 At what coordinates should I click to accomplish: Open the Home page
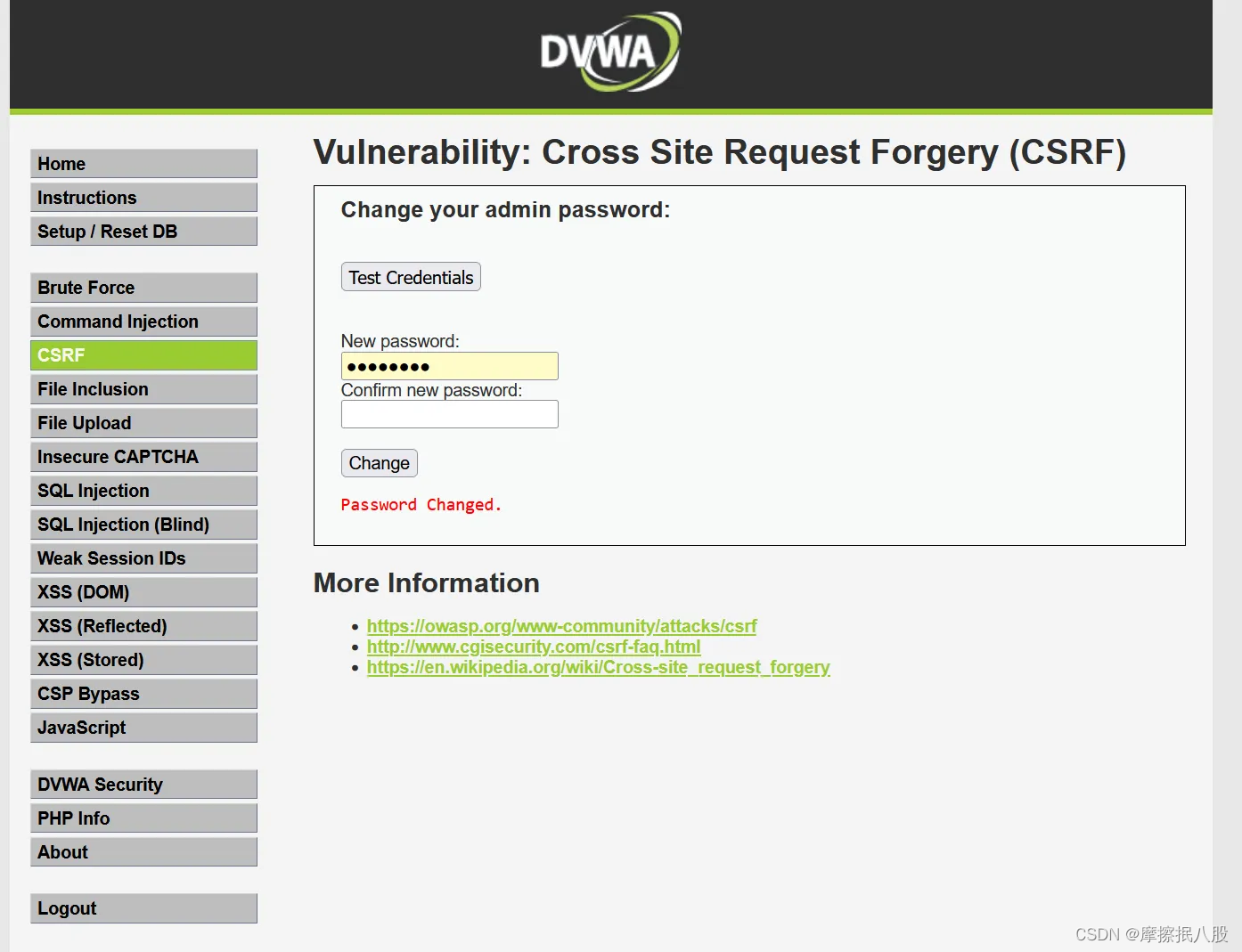point(143,163)
